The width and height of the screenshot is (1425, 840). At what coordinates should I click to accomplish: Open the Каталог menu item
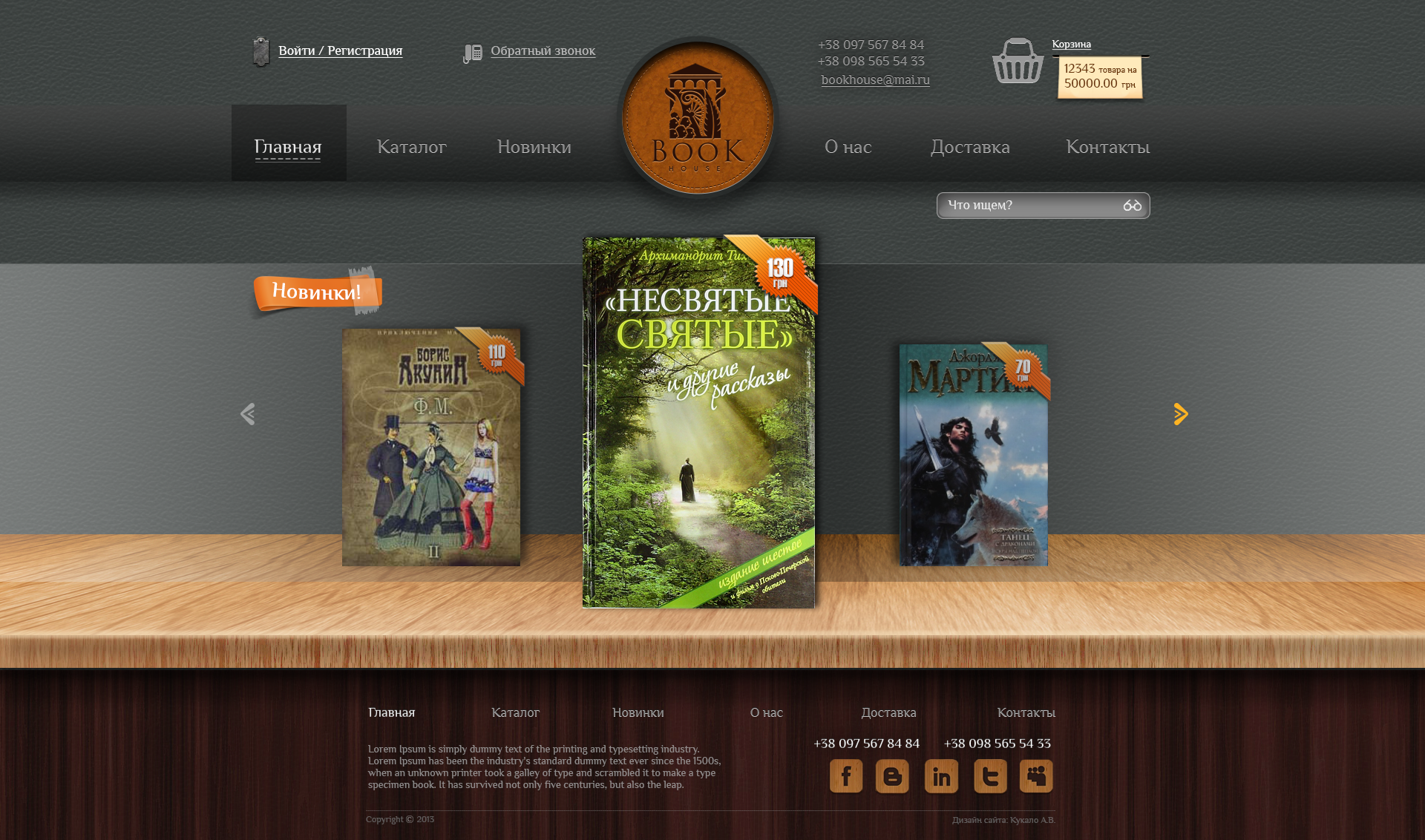(411, 147)
